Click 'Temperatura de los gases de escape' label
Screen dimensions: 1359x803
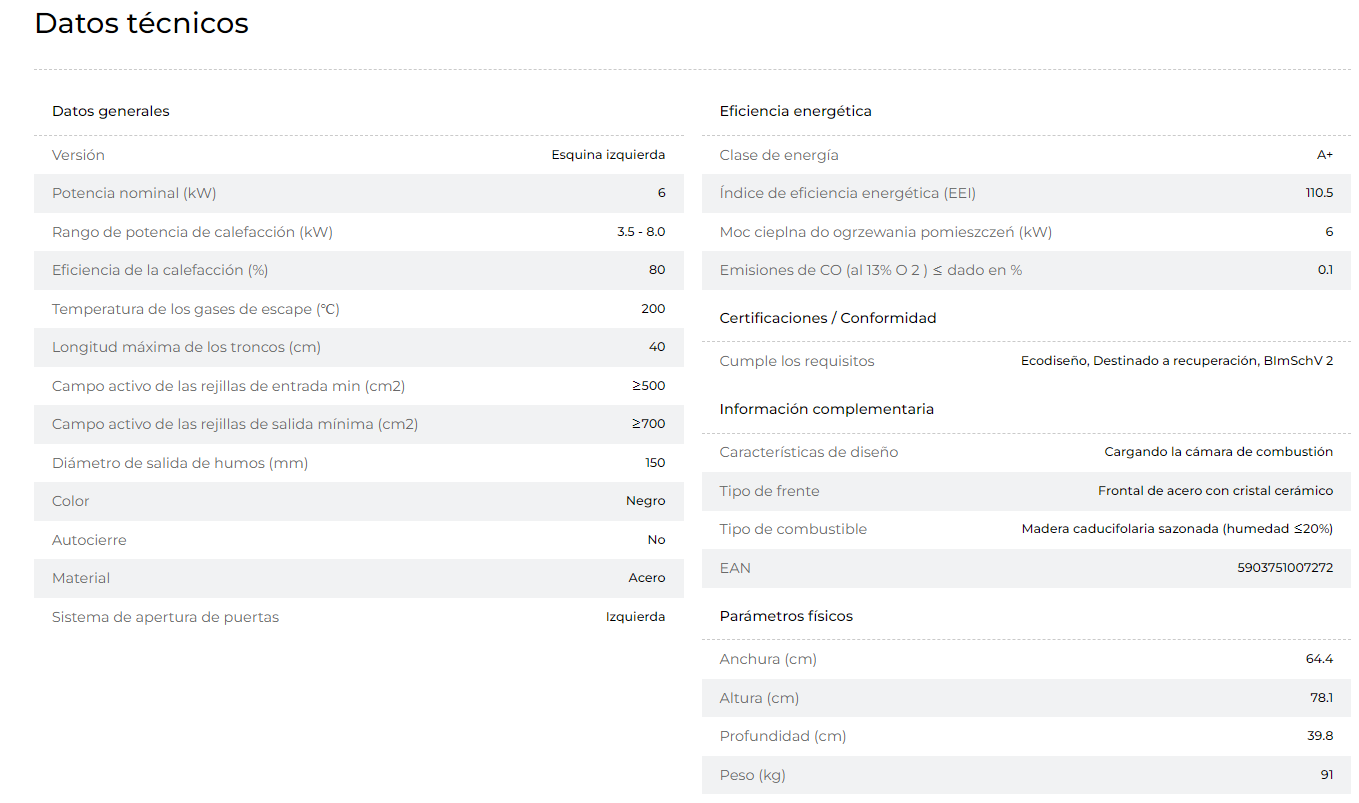pyautogui.click(x=196, y=309)
